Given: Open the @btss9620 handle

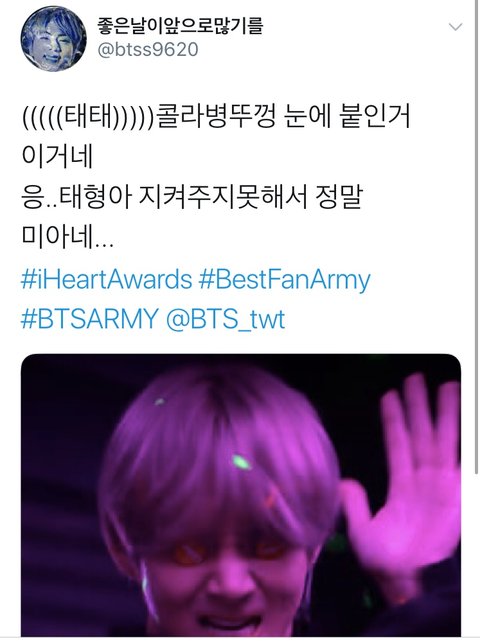Looking at the screenshot, I should [x=148, y=50].
